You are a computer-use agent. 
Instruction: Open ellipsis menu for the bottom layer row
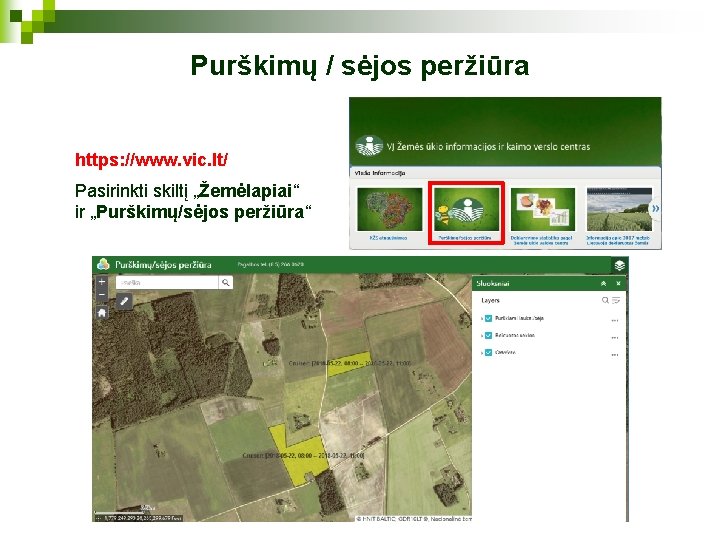click(x=615, y=354)
